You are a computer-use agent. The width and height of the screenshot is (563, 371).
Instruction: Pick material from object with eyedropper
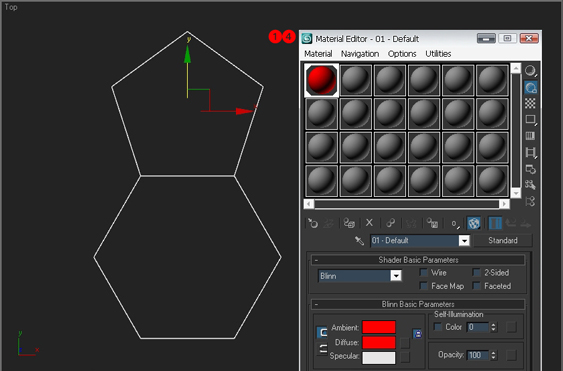pos(359,240)
